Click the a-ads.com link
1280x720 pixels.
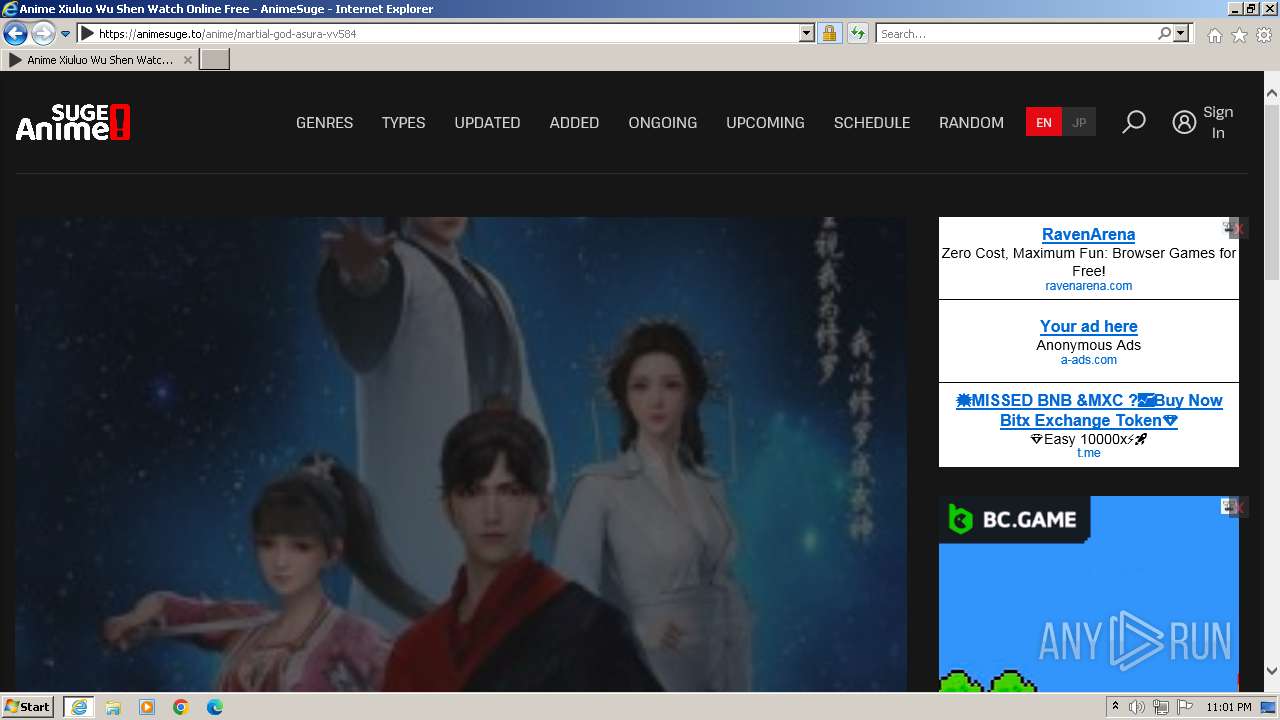point(1088,360)
